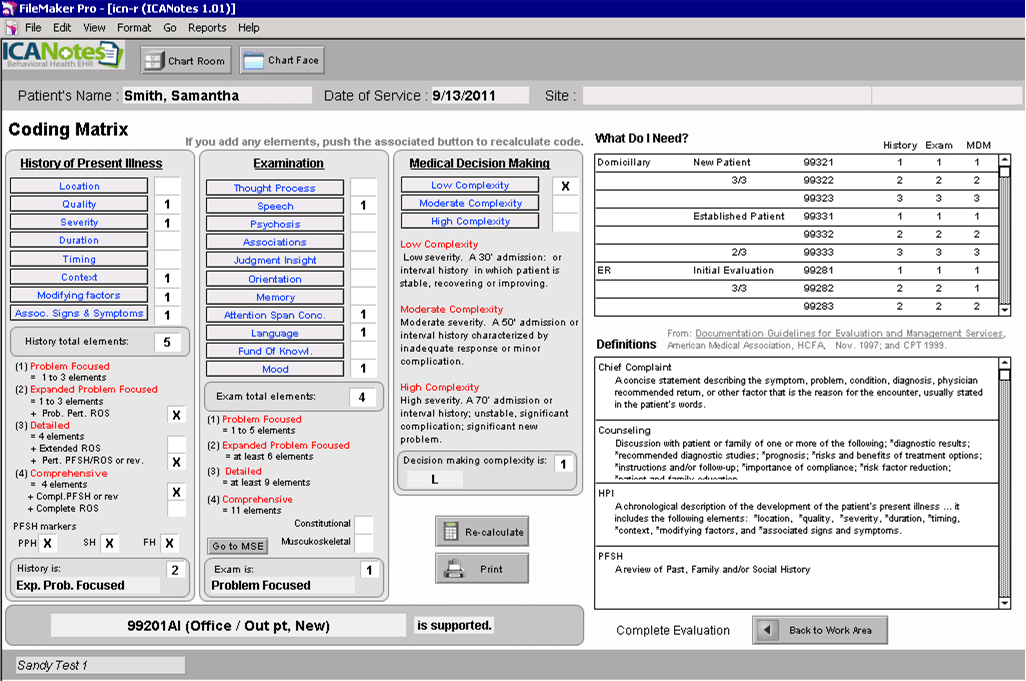Image resolution: width=1026 pixels, height=681 pixels.
Task: Click the Go to MSE button
Action: click(238, 546)
